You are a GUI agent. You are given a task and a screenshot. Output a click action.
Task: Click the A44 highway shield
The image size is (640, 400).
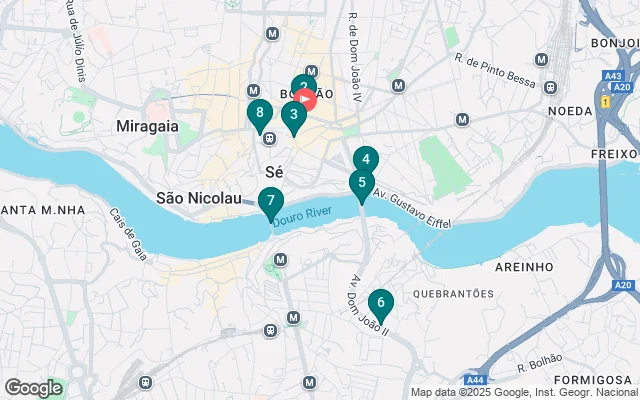tap(476, 380)
